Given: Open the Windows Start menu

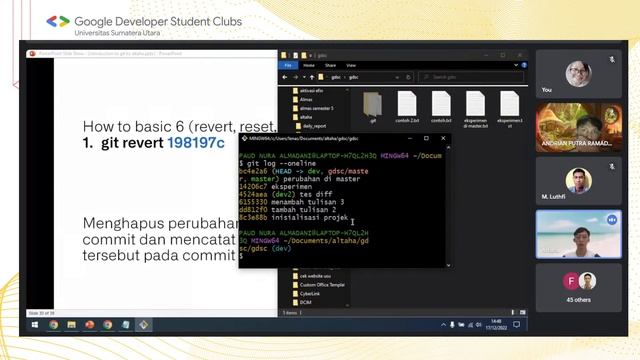Looking at the screenshot, I should (x=35, y=325).
